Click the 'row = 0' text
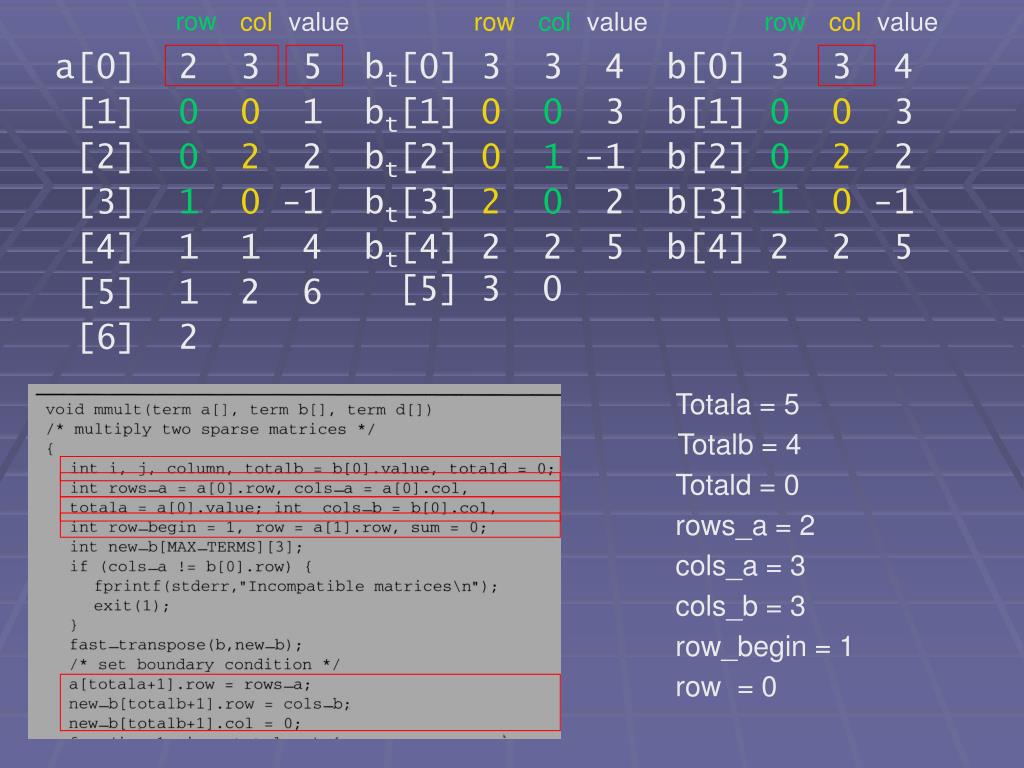The width and height of the screenshot is (1024, 768). (x=726, y=688)
